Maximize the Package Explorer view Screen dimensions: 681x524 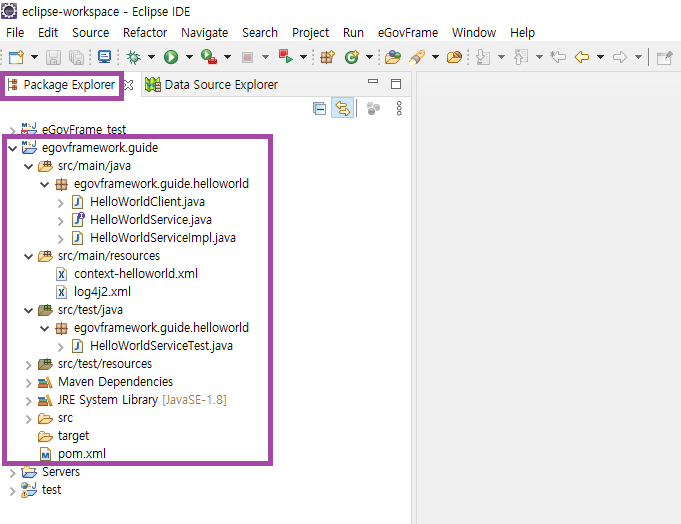(396, 84)
